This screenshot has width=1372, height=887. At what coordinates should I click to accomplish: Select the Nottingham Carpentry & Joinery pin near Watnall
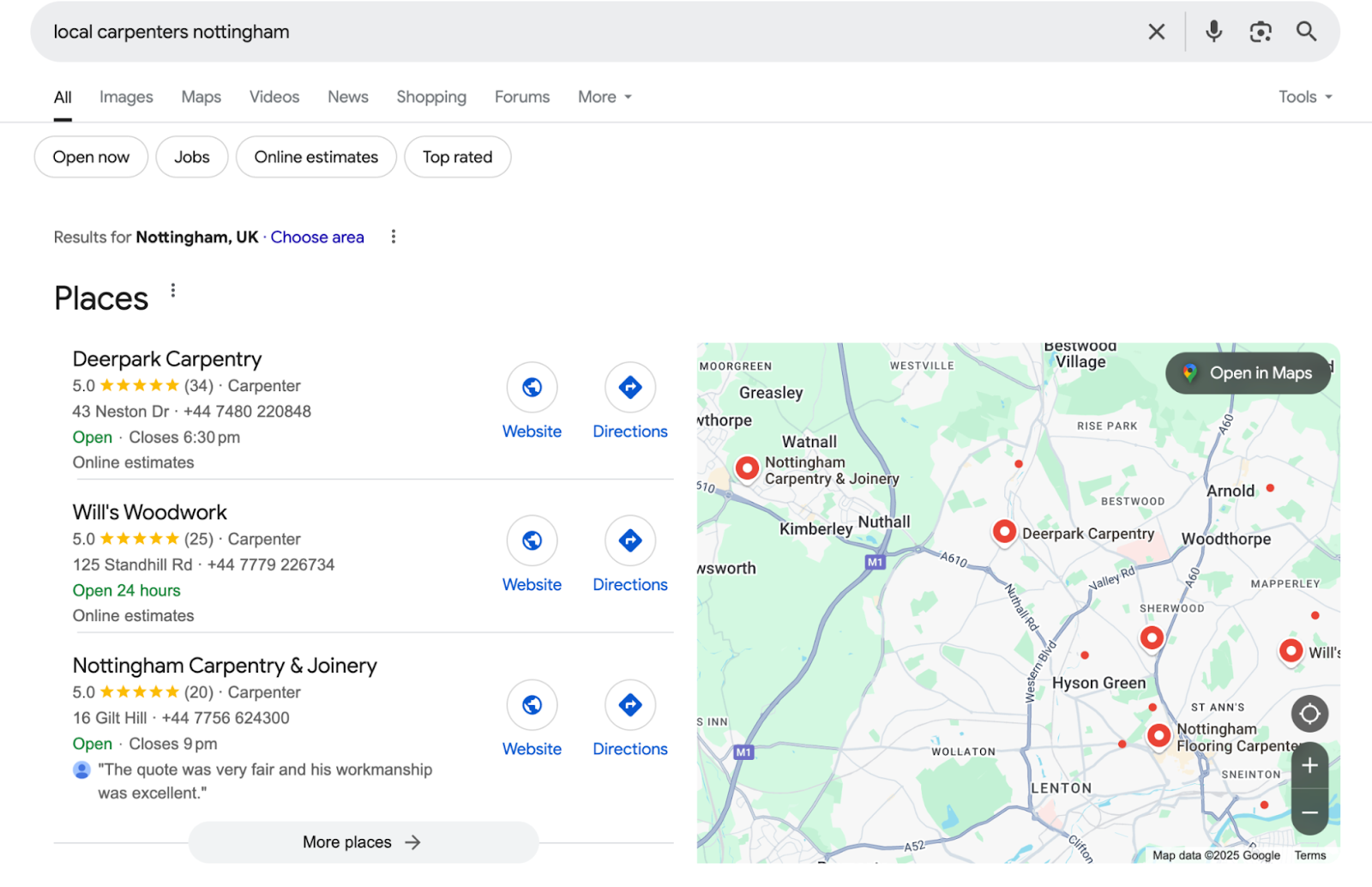[x=747, y=468]
